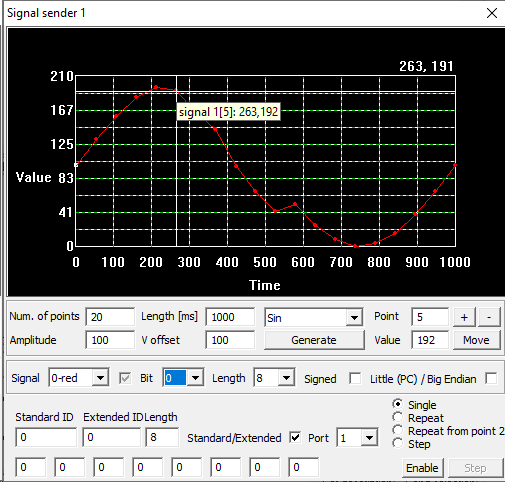Click the curve point near time 580
Viewport: 505px width, 482px height.
point(295,204)
